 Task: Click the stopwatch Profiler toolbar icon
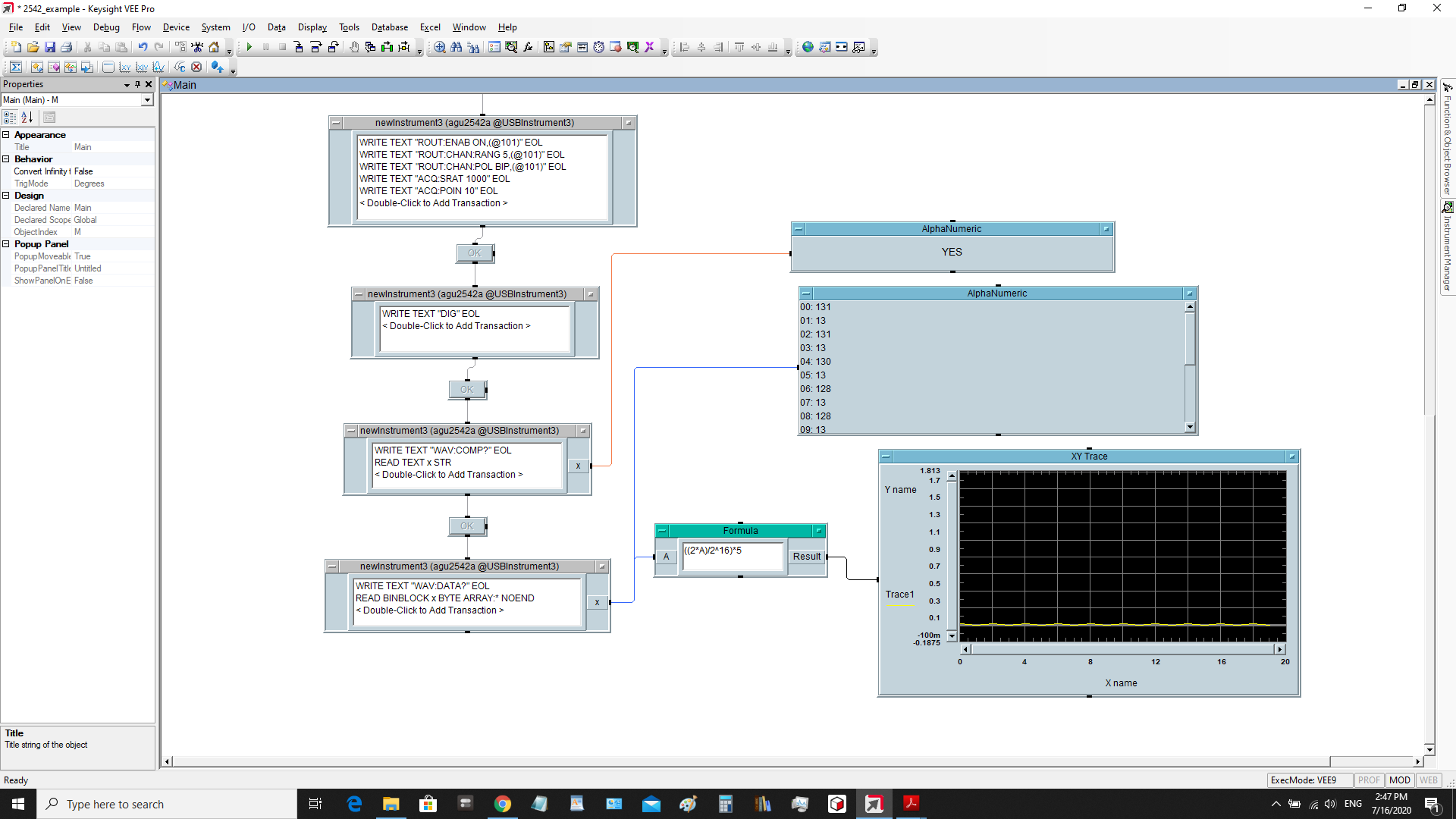click(598, 47)
